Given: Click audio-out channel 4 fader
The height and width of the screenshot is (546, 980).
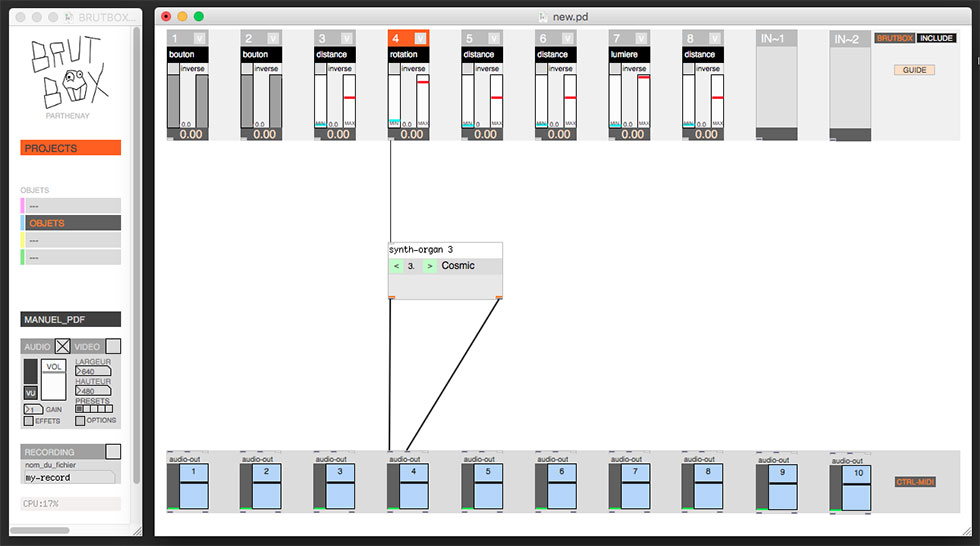Looking at the screenshot, I should pos(414,487).
